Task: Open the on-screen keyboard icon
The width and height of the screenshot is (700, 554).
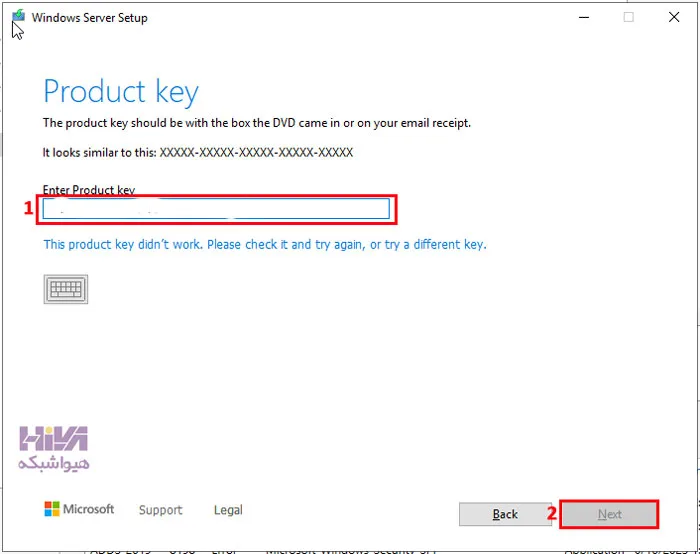Action: click(66, 289)
